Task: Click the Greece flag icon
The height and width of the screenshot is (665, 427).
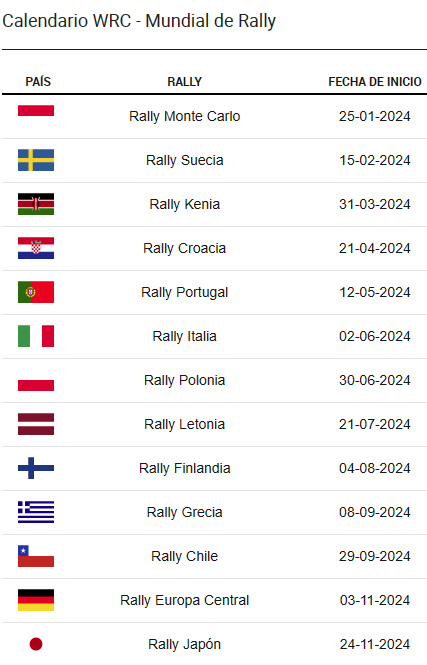Action: click(36, 512)
